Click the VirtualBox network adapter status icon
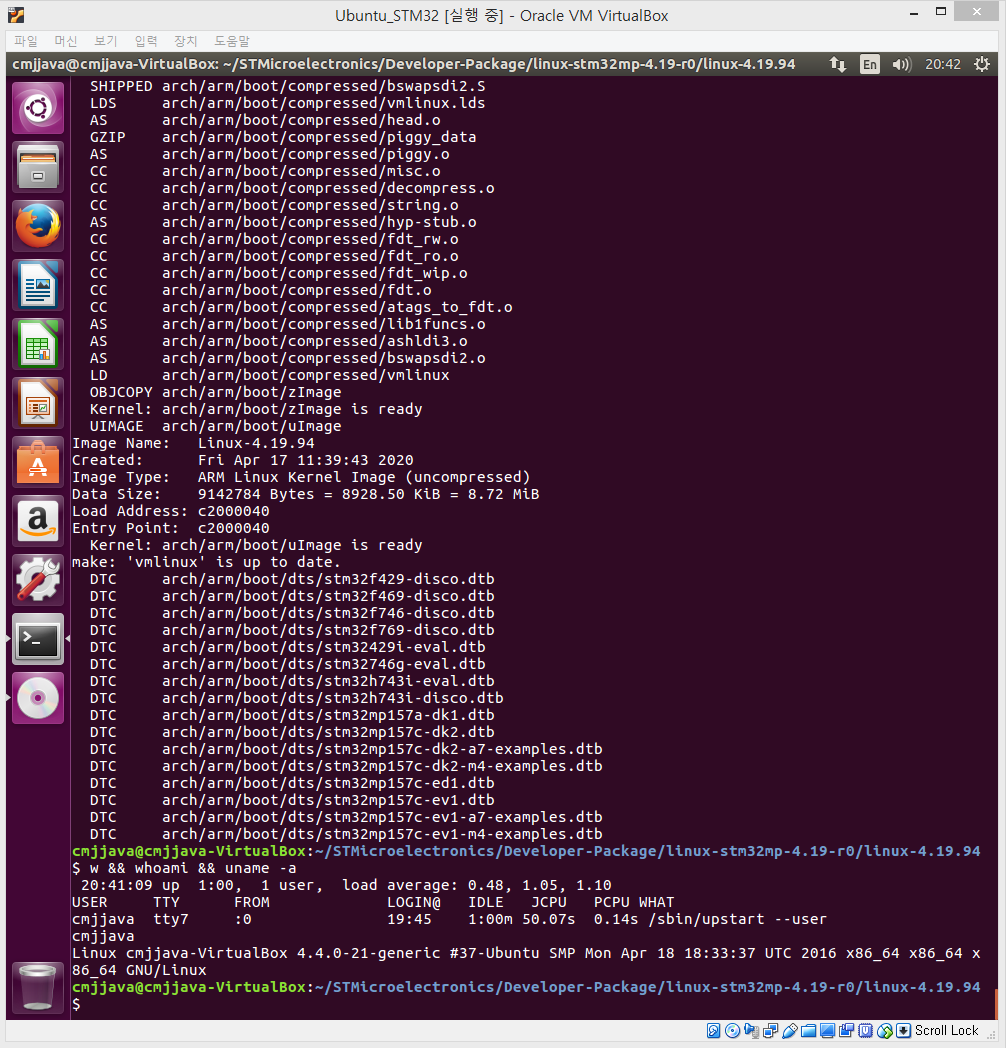 click(771, 1031)
